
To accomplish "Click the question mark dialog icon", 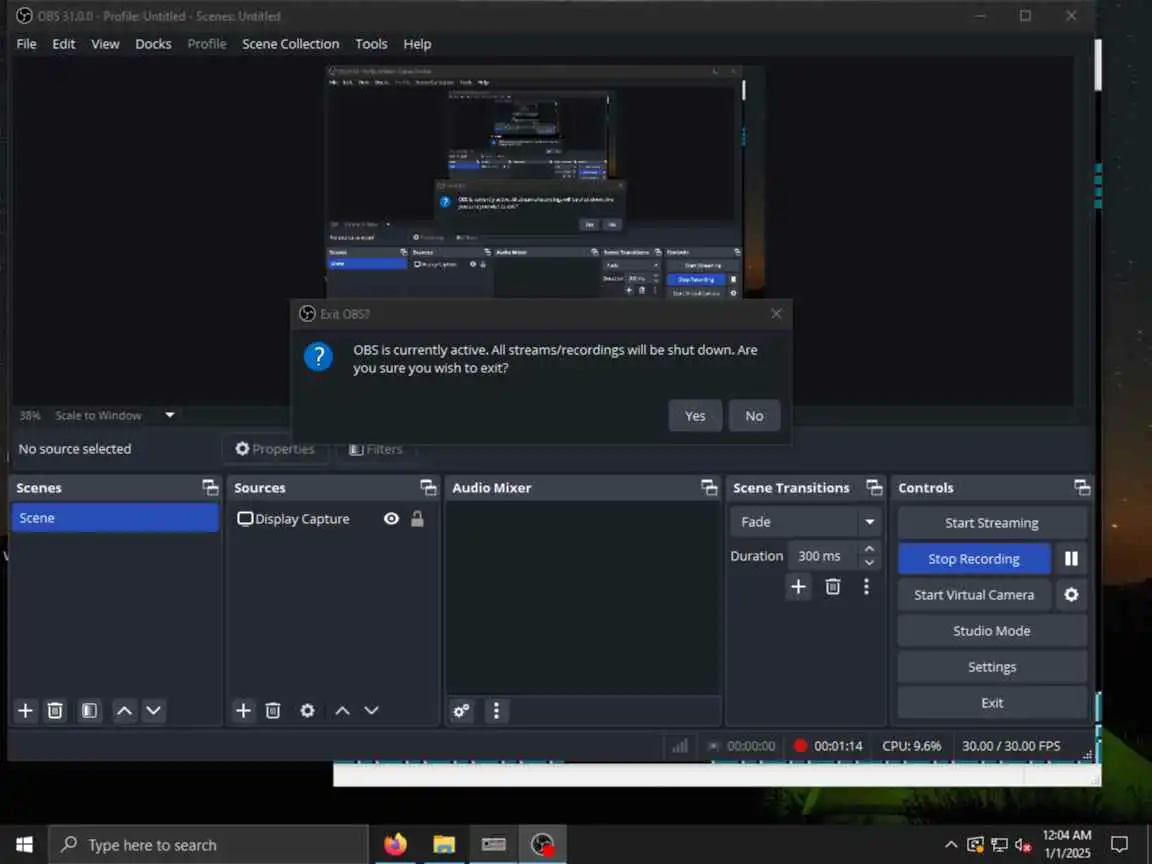I will (318, 357).
